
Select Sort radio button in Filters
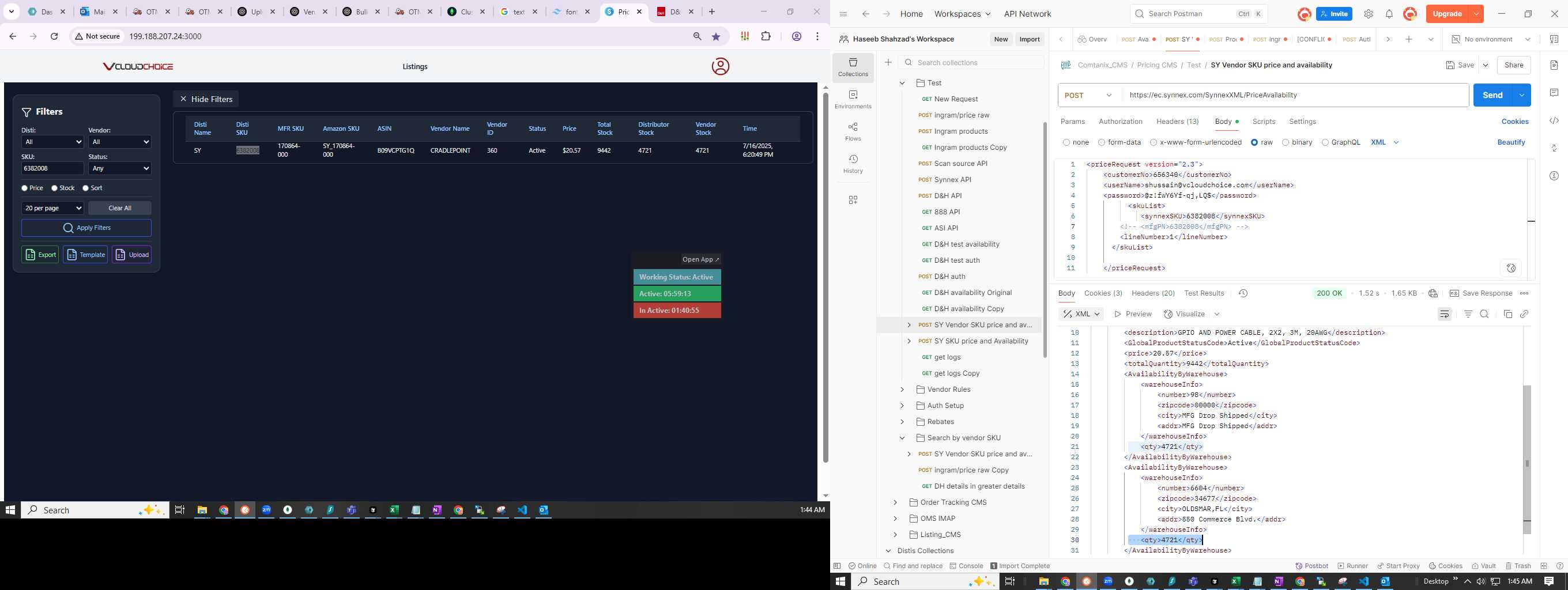click(85, 188)
